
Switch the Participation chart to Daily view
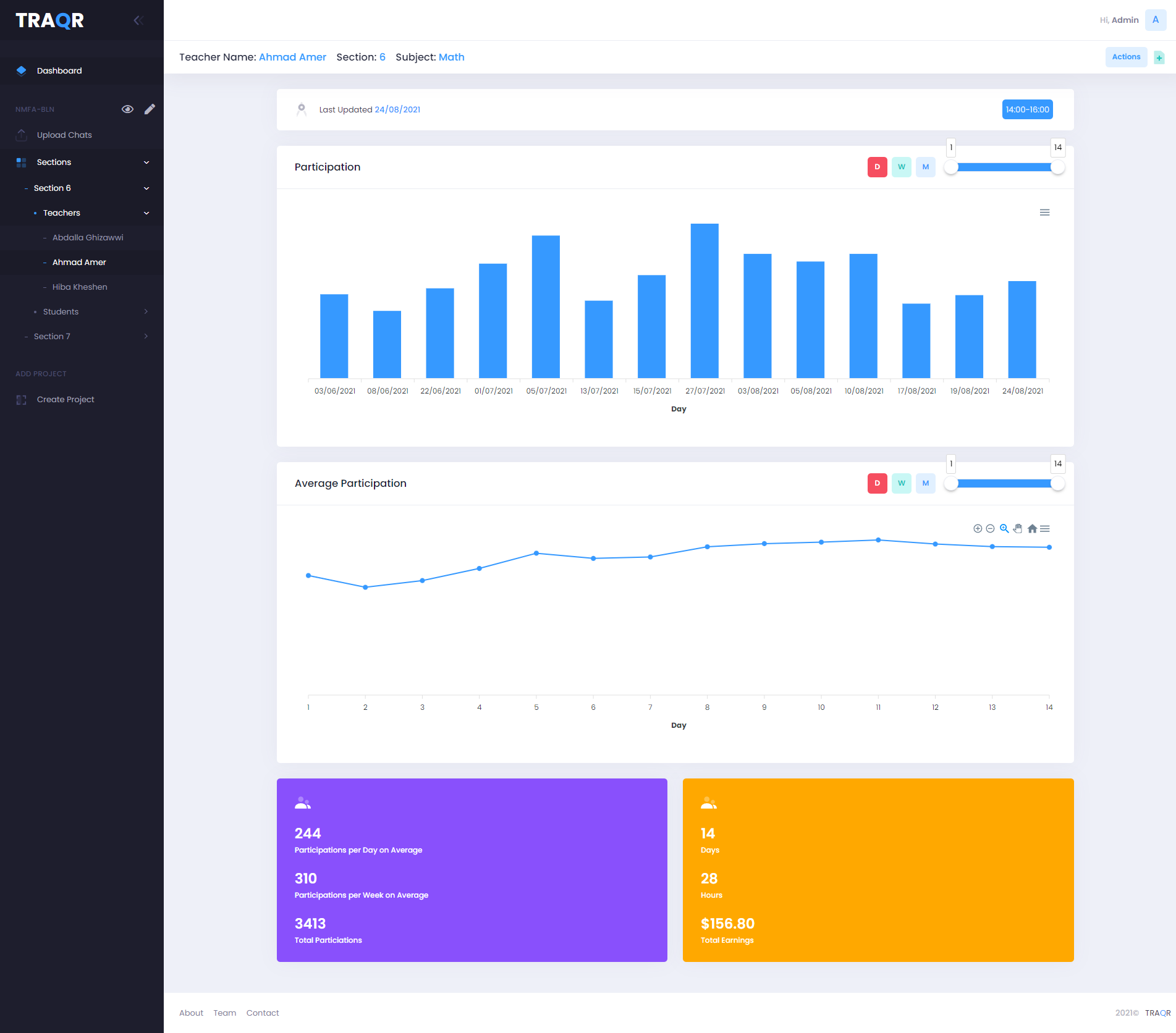click(x=878, y=167)
